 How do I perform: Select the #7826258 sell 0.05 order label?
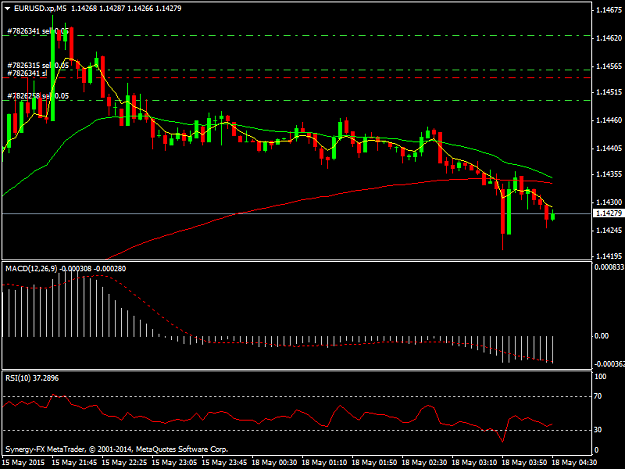point(38,96)
